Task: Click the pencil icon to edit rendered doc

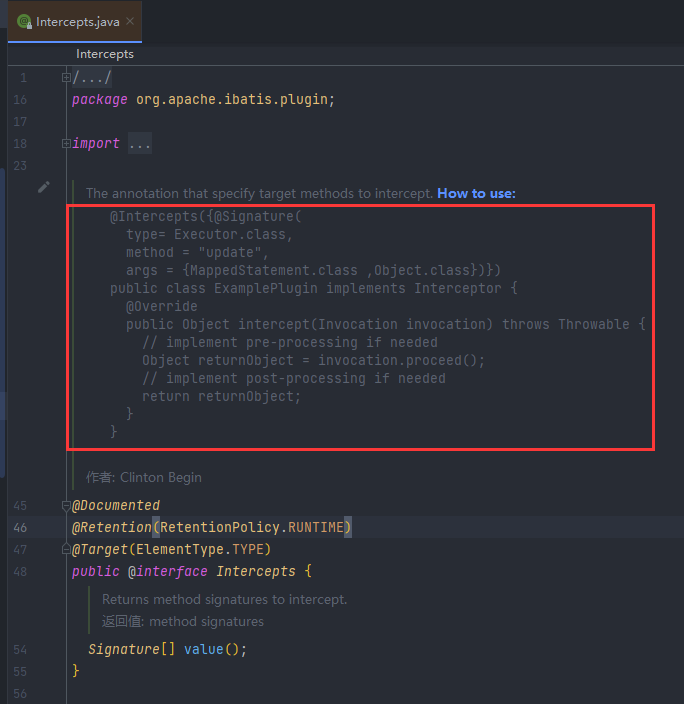Action: click(x=43, y=187)
